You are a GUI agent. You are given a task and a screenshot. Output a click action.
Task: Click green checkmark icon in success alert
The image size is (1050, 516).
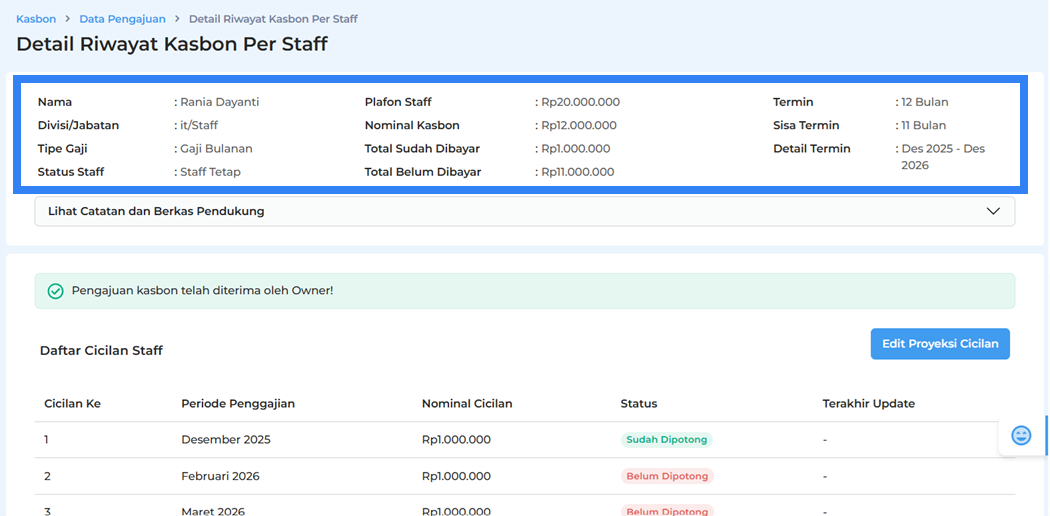point(56,291)
